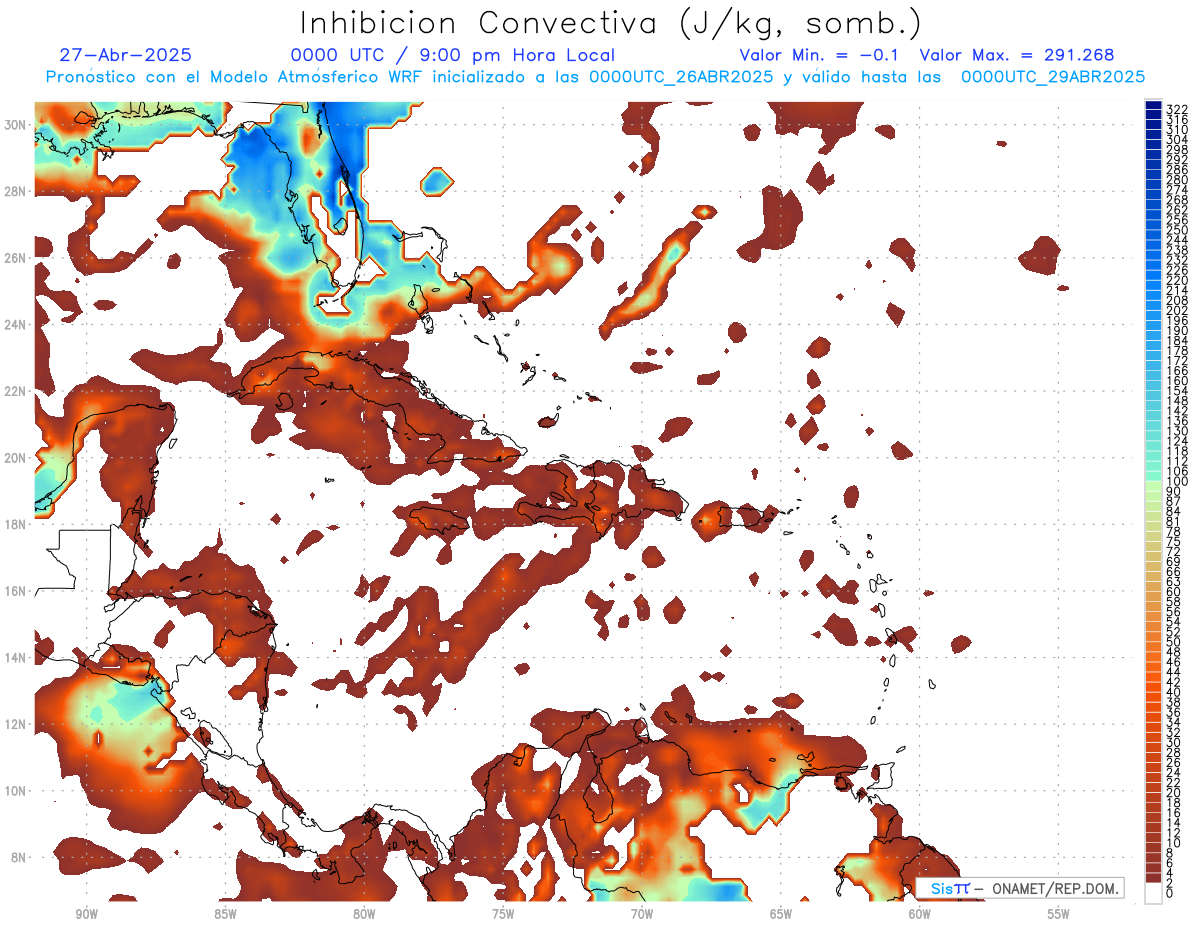Image resolution: width=1200 pixels, height=927 pixels.
Task: Click '0000 UTC / 9:00 pm Hora Local'
Action: tap(453, 55)
